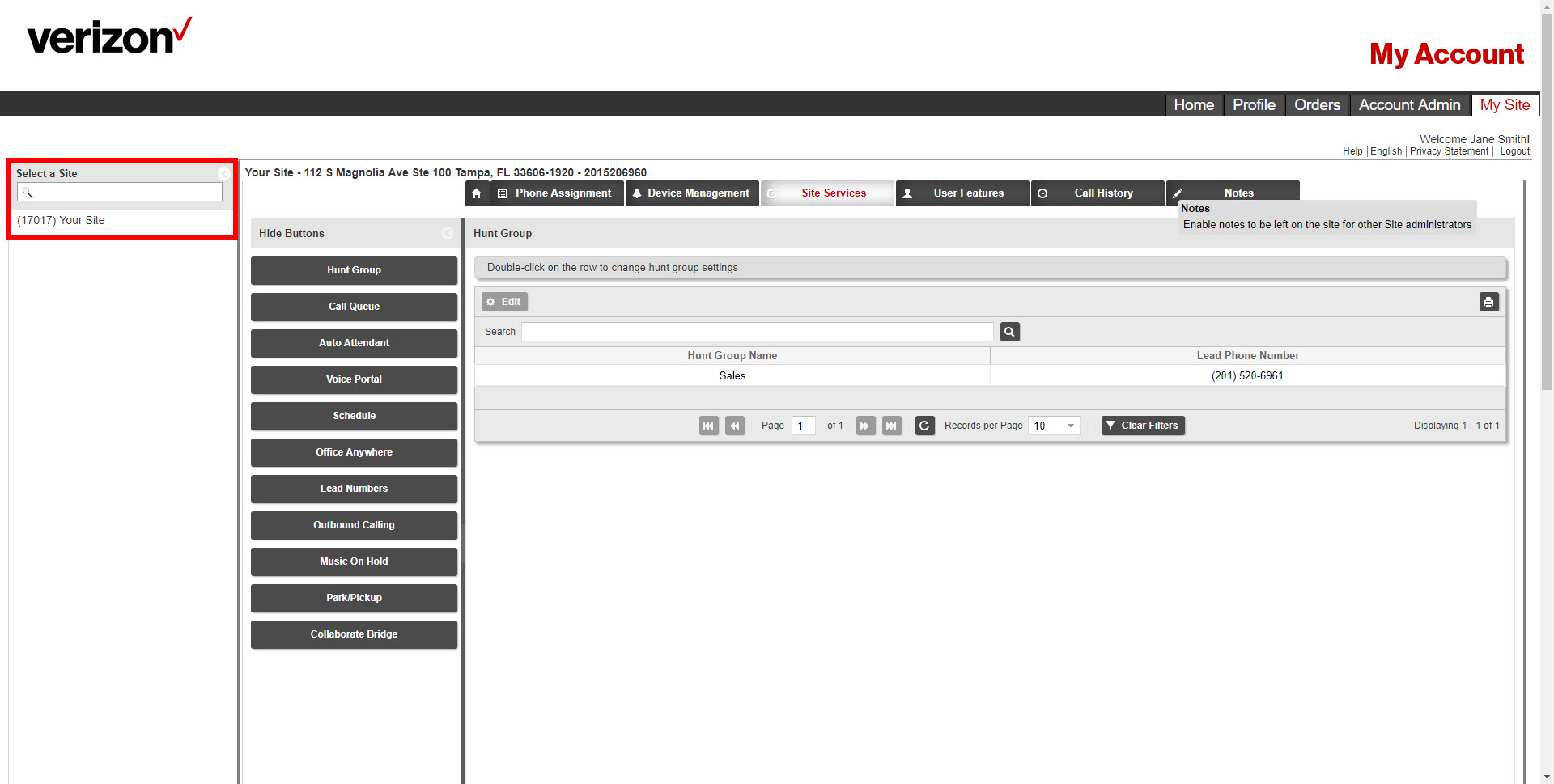Image resolution: width=1554 pixels, height=784 pixels.
Task: Run the hunt group search
Action: 1009,332
